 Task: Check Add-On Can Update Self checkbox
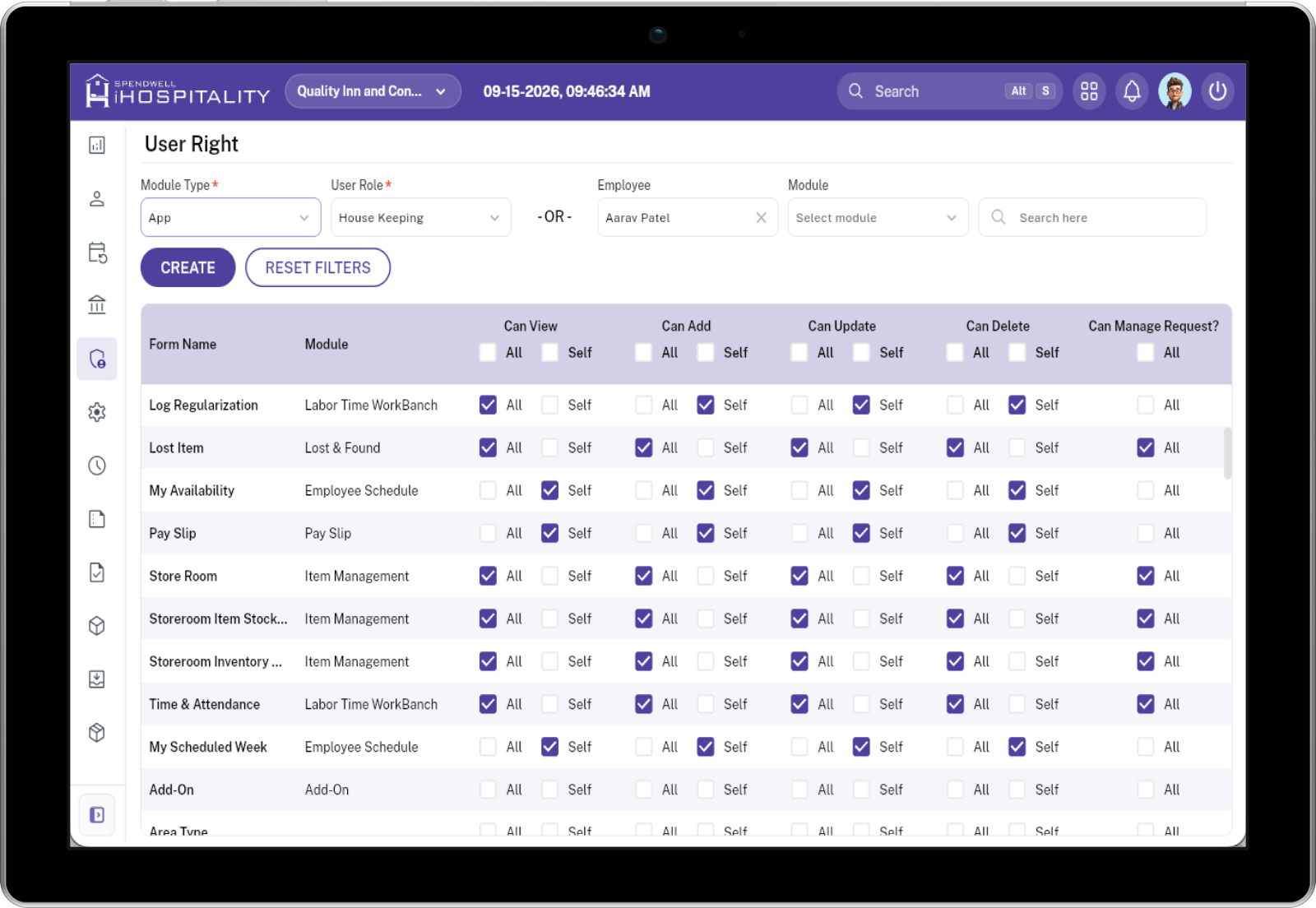(861, 790)
